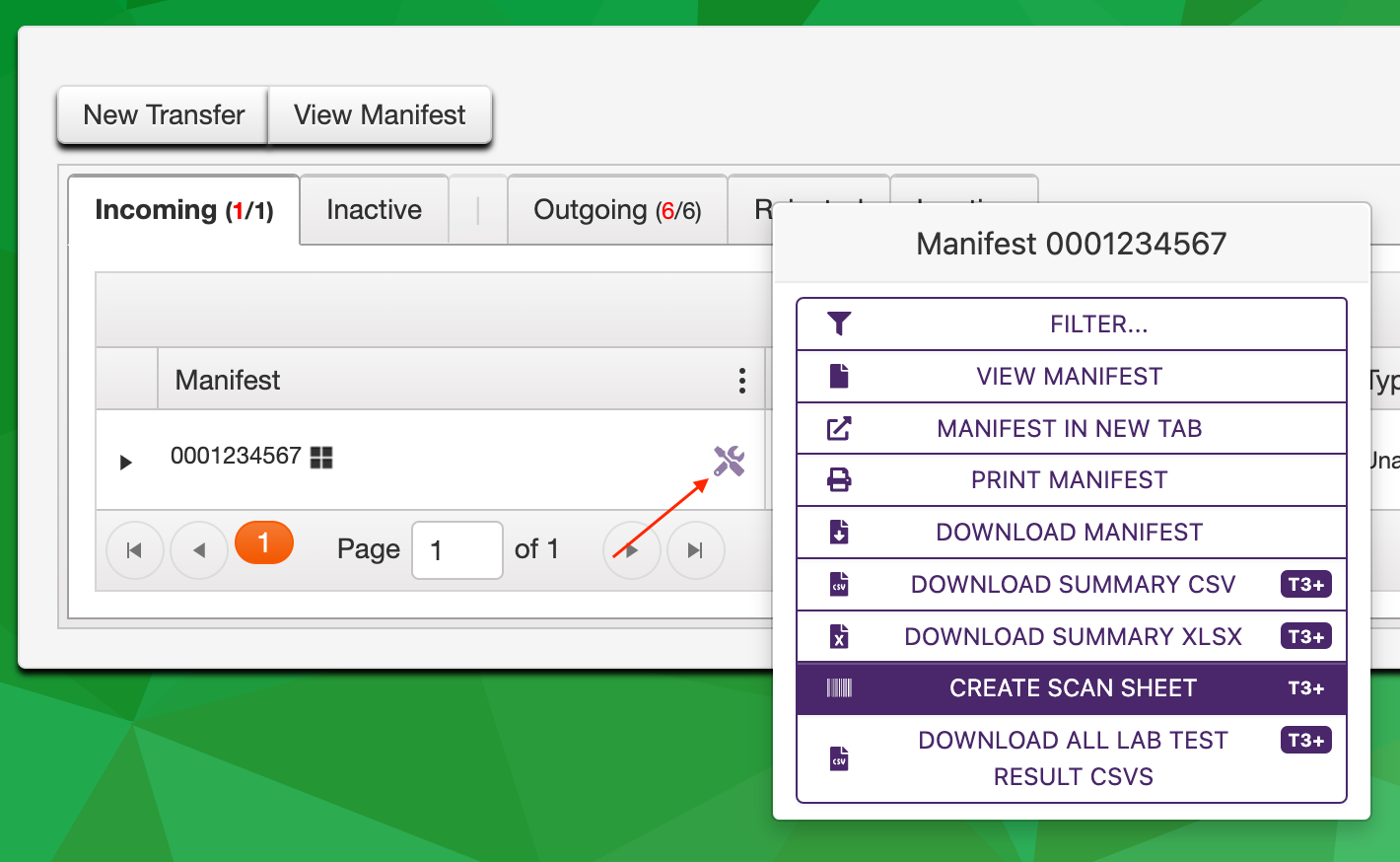Image resolution: width=1400 pixels, height=862 pixels.
Task: Click the funnel Filter icon in popup
Action: (839, 323)
